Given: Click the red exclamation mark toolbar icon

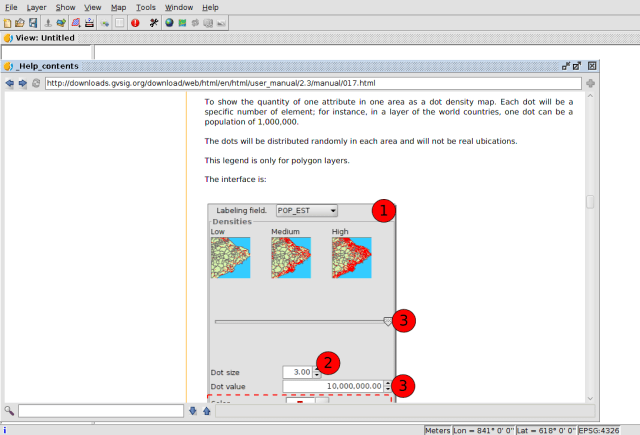Looking at the screenshot, I should pyautogui.click(x=134, y=22).
